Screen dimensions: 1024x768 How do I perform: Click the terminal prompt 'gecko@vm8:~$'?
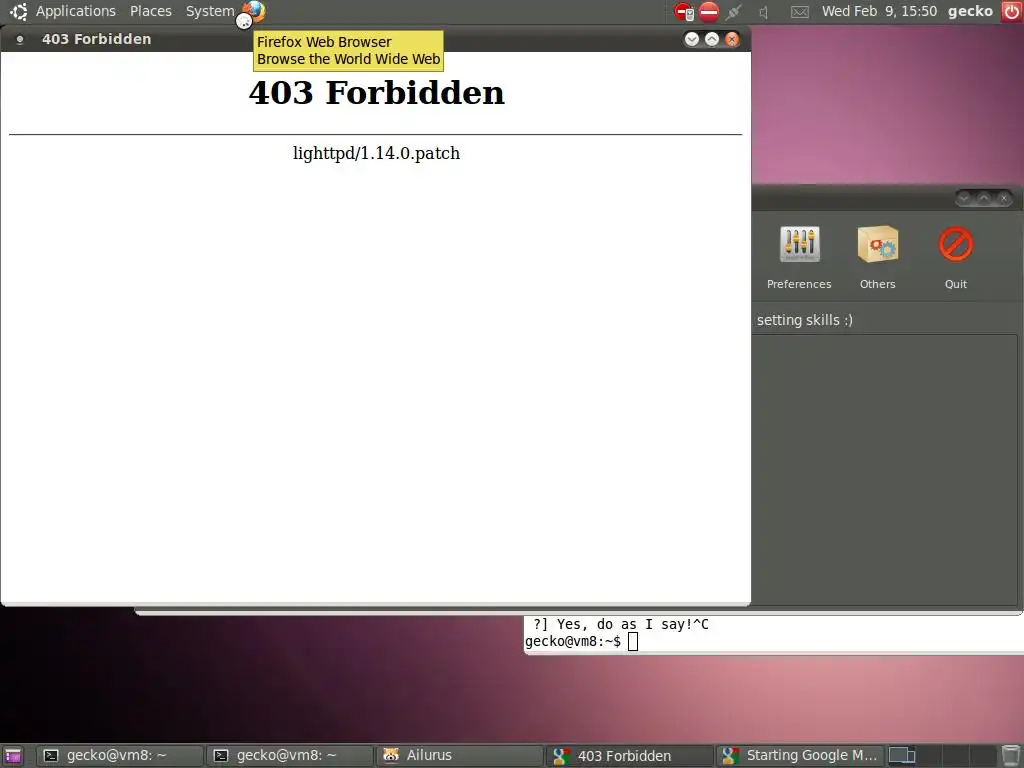(x=573, y=641)
